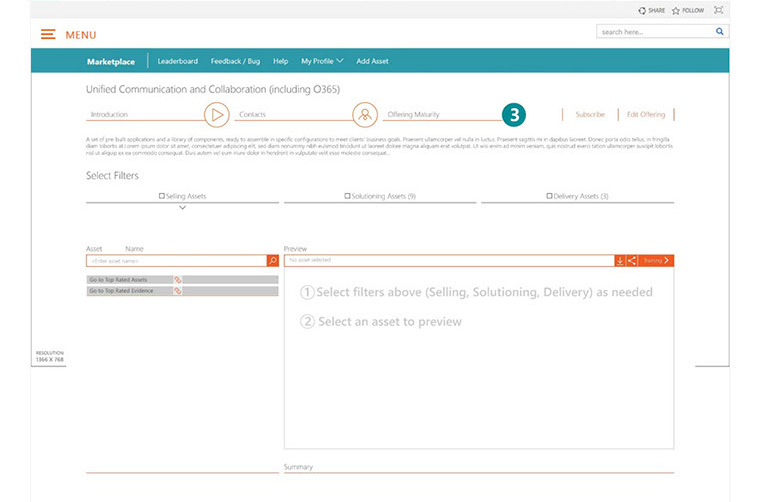This screenshot has height=502, width=763.
Task: Download the asset from the Preview bar
Action: (x=620, y=260)
